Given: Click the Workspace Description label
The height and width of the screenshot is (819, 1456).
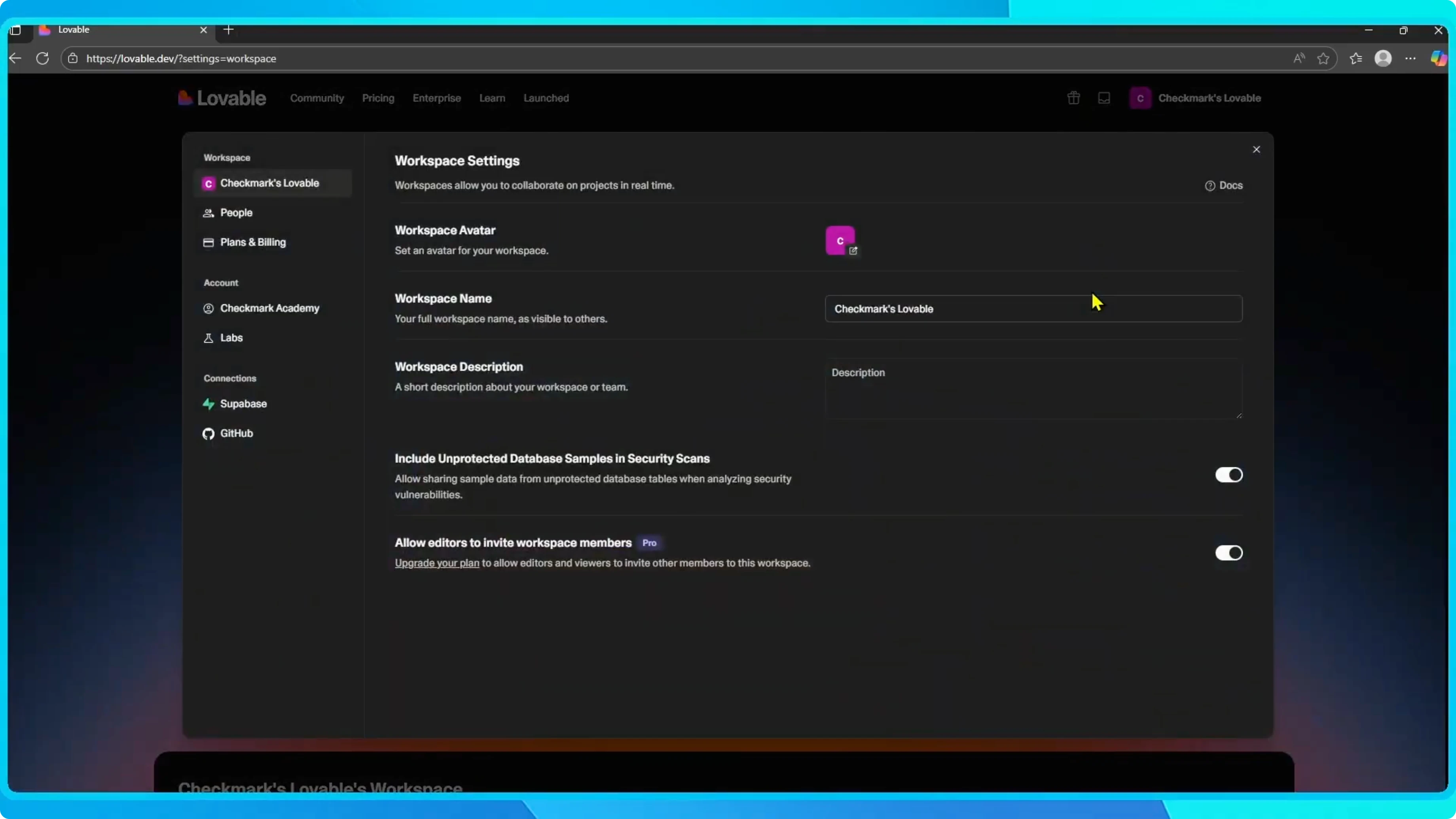Looking at the screenshot, I should point(459,367).
